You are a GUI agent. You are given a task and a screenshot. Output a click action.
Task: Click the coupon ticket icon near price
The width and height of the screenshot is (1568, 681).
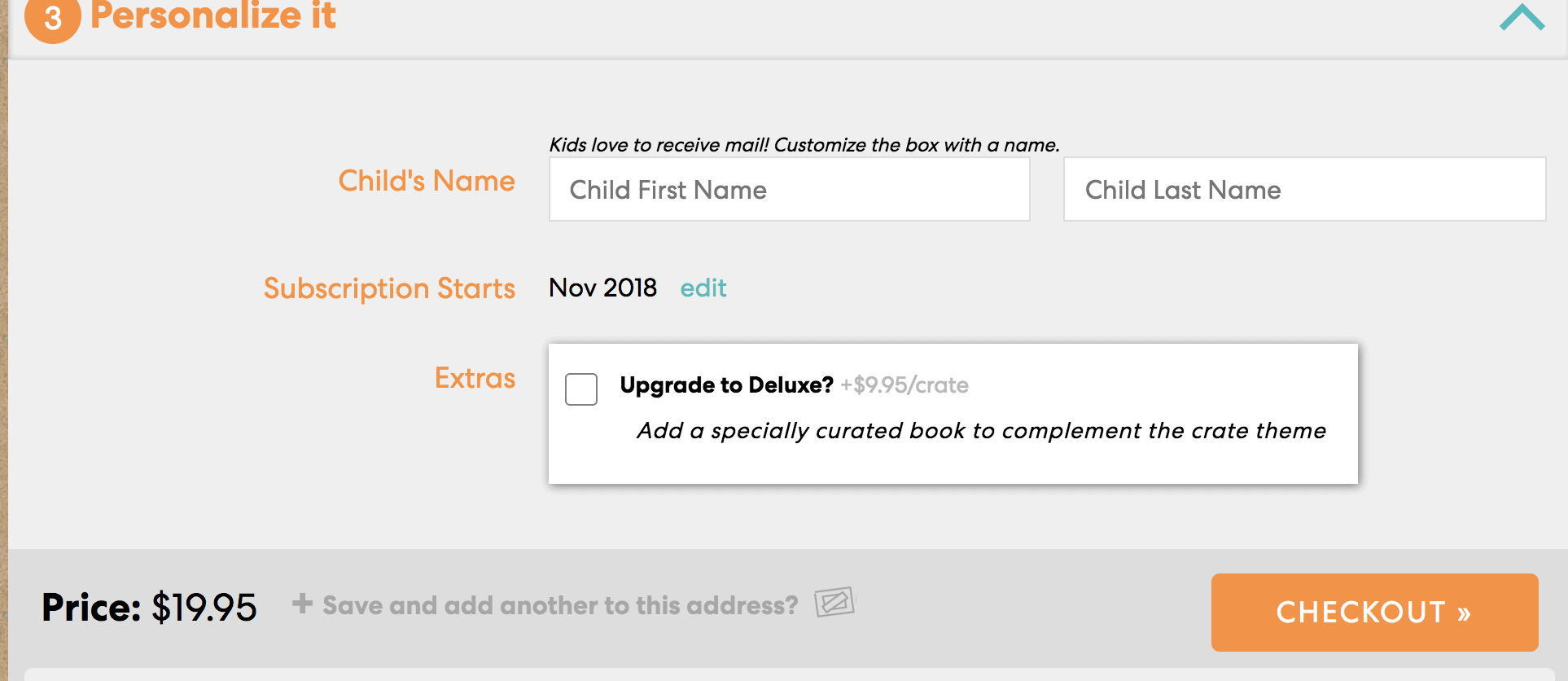click(834, 603)
